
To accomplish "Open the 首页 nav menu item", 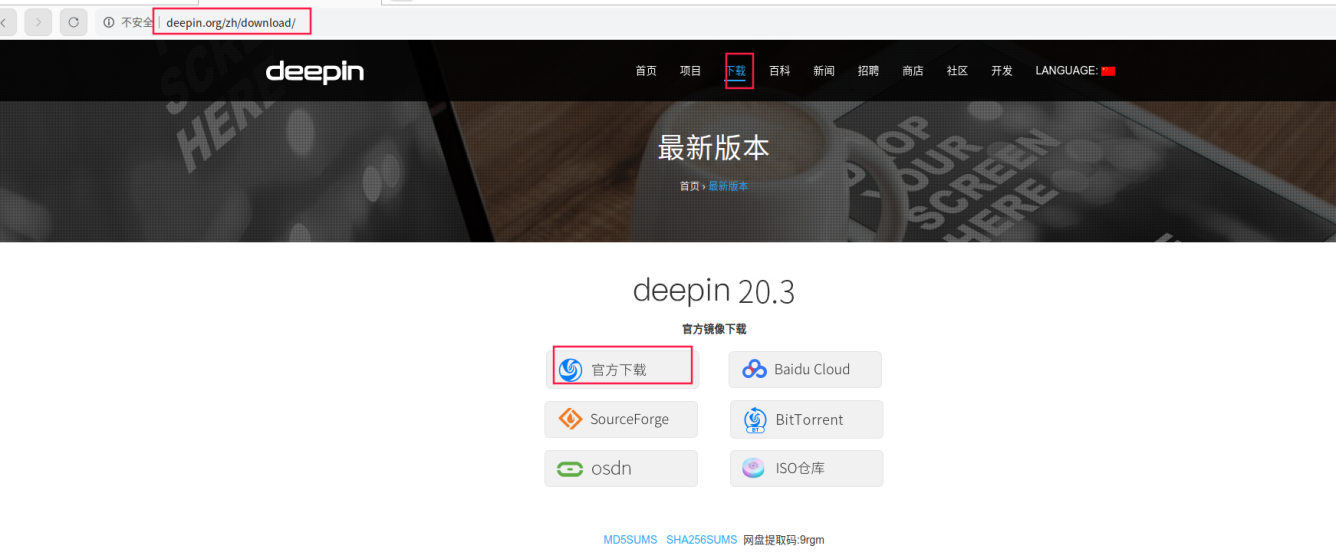I will (646, 71).
